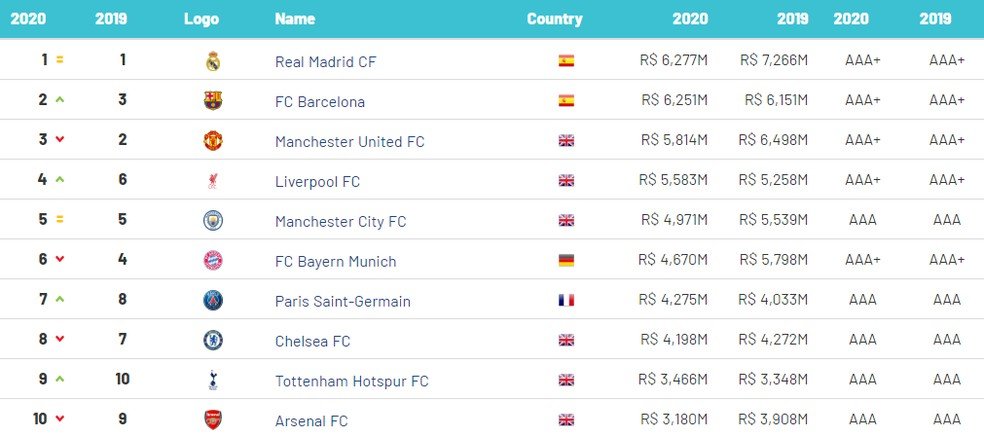This screenshot has width=984, height=437.
Task: Select the Manchester City FC badge
Action: point(213,220)
